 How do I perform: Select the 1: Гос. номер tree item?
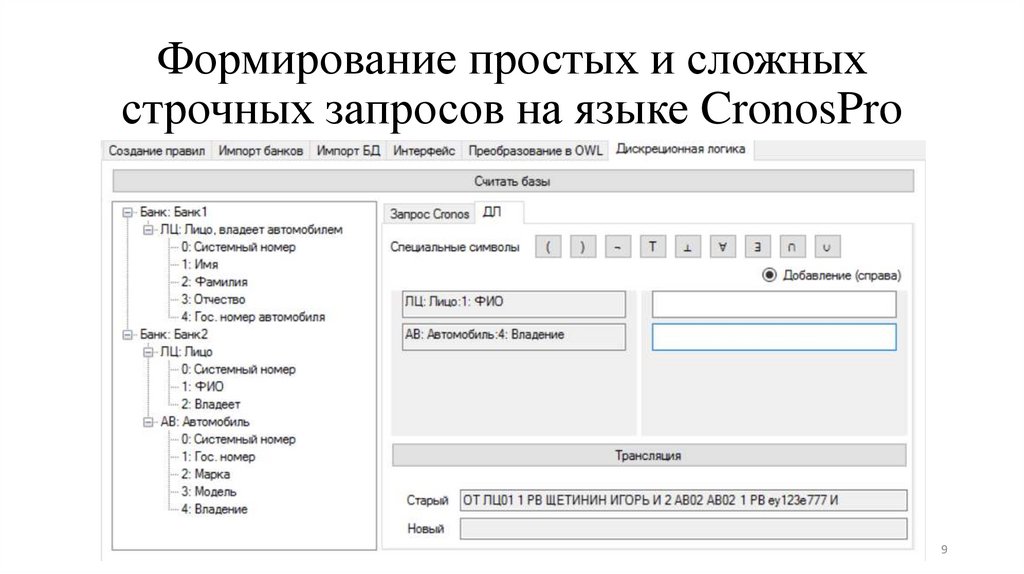pos(218,457)
